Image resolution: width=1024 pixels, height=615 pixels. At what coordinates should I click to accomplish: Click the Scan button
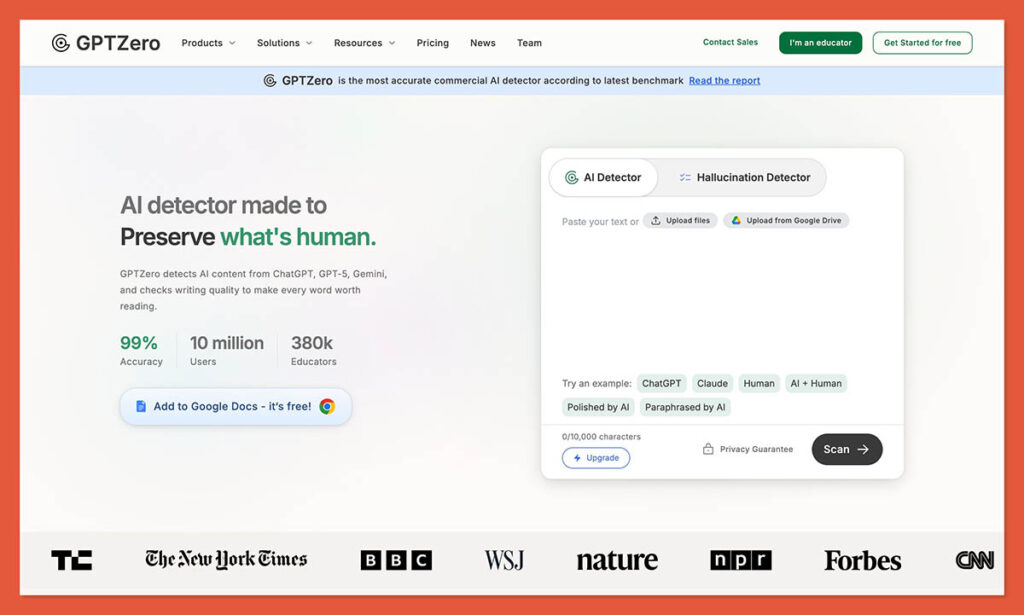[x=846, y=449]
